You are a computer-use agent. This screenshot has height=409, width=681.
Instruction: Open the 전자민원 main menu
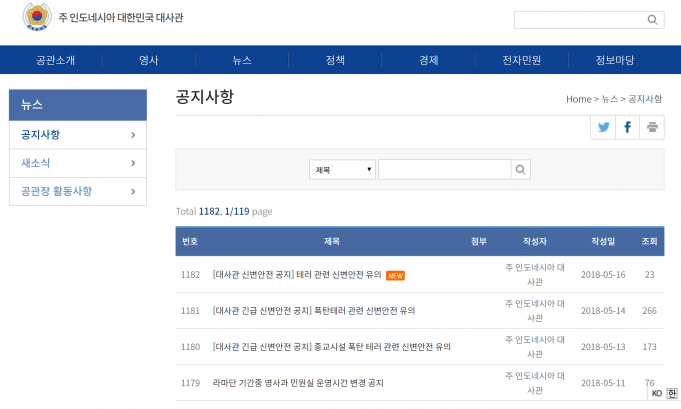[521, 60]
